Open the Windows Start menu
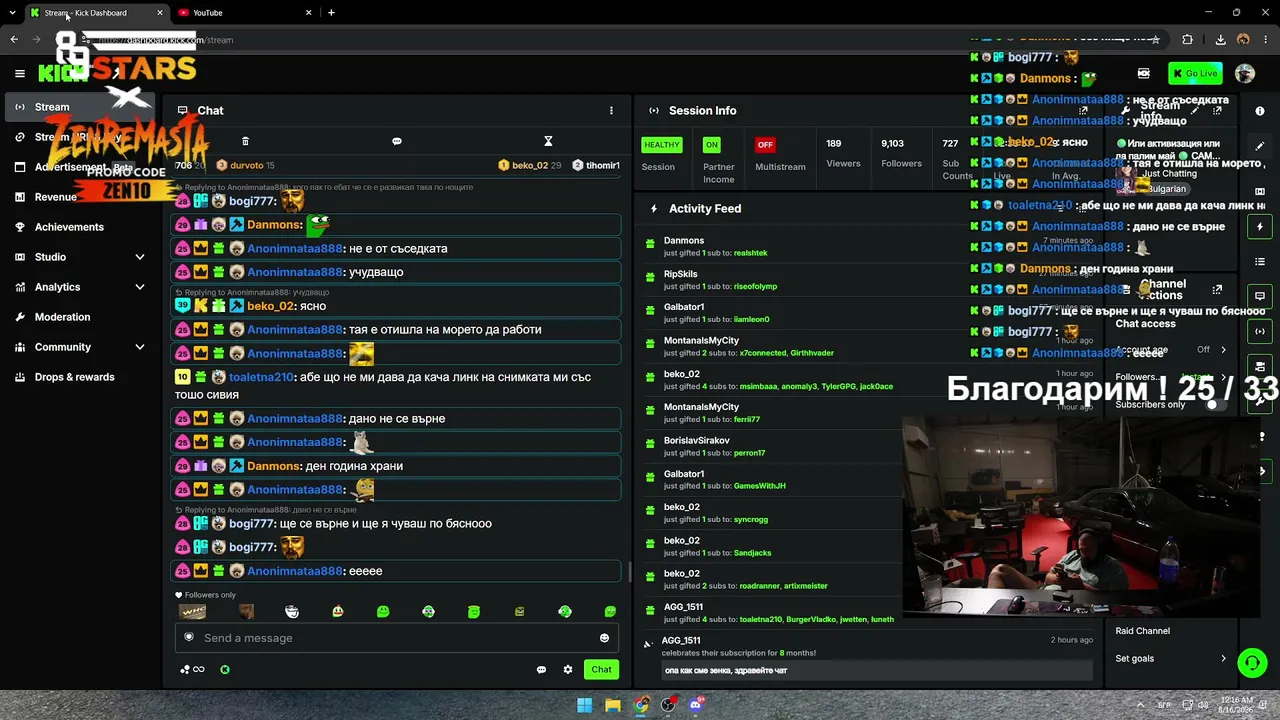1280x720 pixels. click(x=585, y=705)
